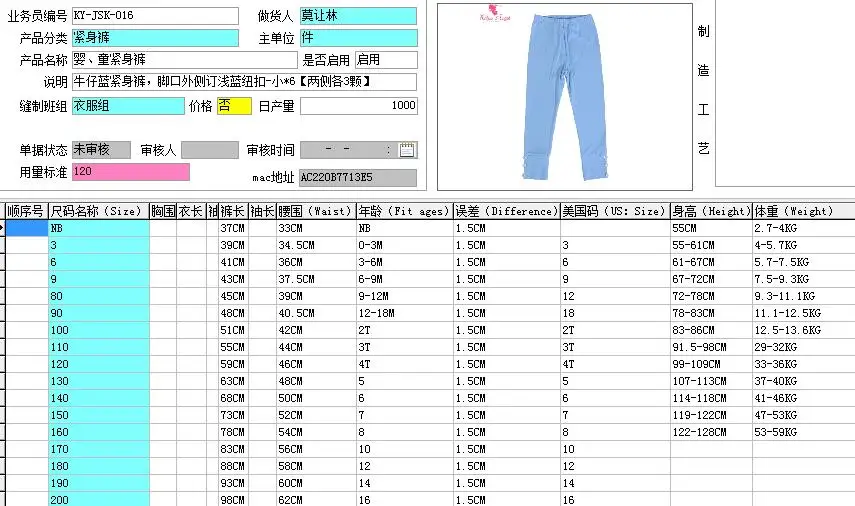Edit the 产品名称 field 婴、童紧身裤

click(185, 59)
